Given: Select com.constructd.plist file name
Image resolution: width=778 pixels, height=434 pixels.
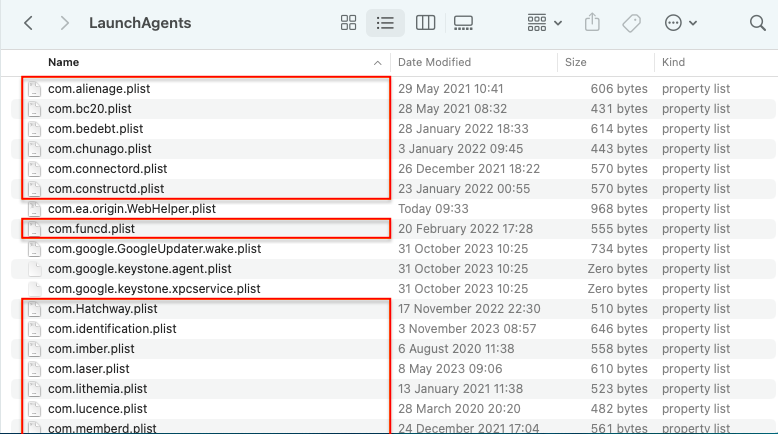Looking at the screenshot, I should [106, 189].
